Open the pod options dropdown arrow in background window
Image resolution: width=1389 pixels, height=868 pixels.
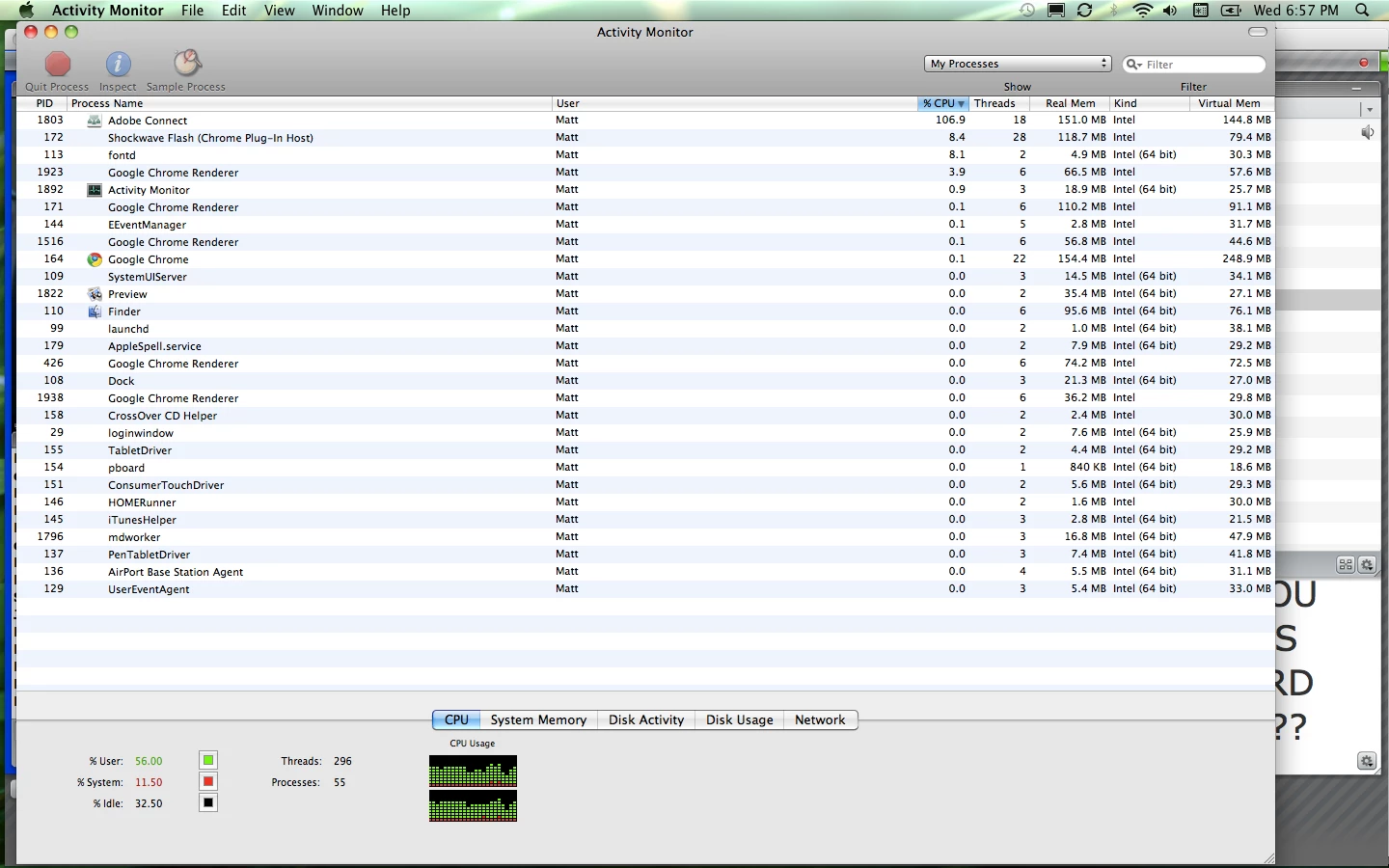click(1370, 109)
